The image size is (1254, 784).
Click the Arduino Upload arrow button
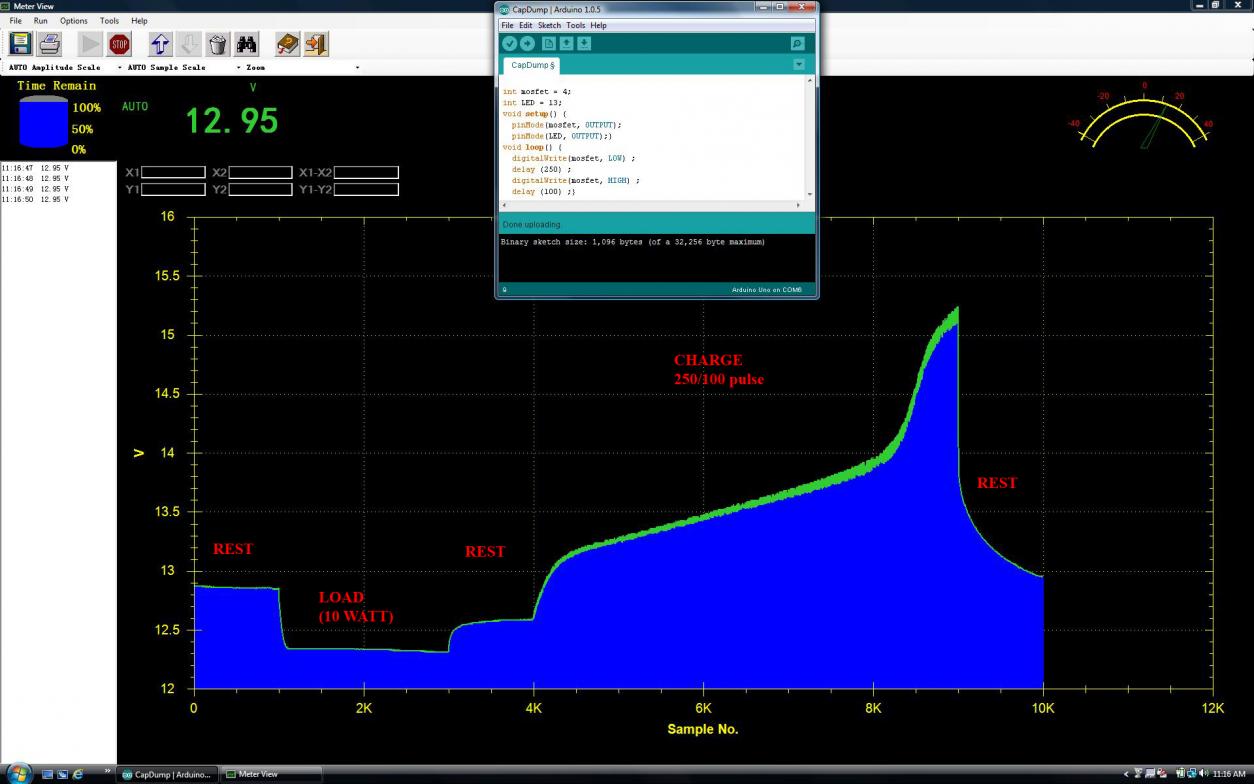(x=527, y=43)
